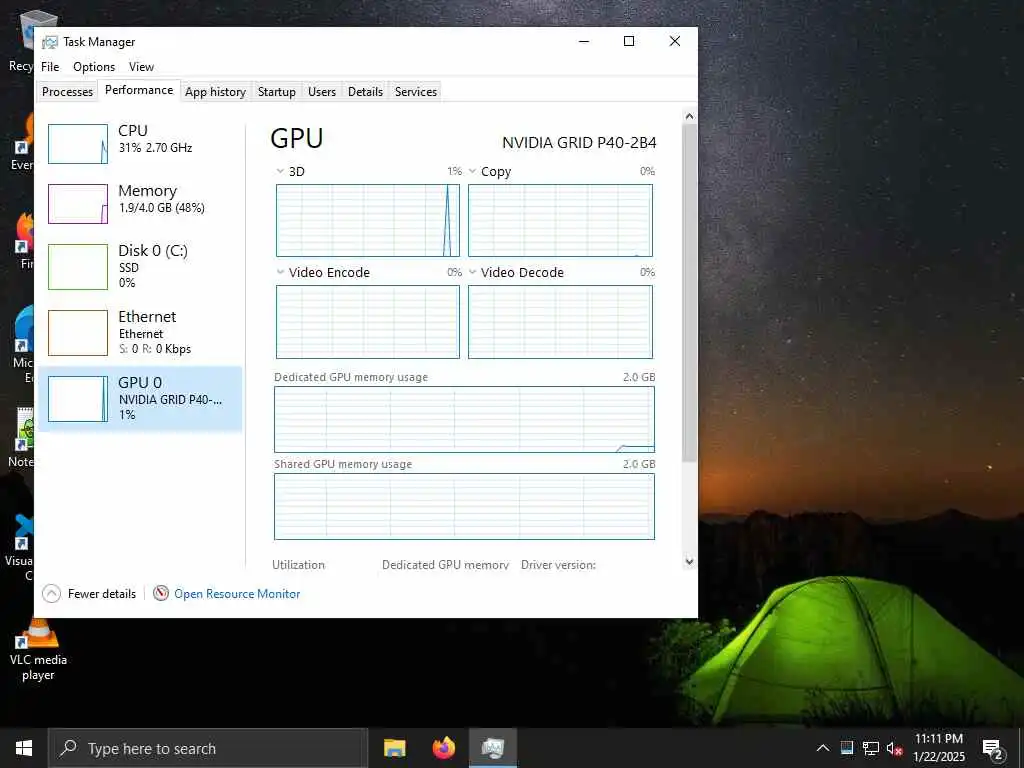Click the Video Decode graph area

click(x=560, y=322)
